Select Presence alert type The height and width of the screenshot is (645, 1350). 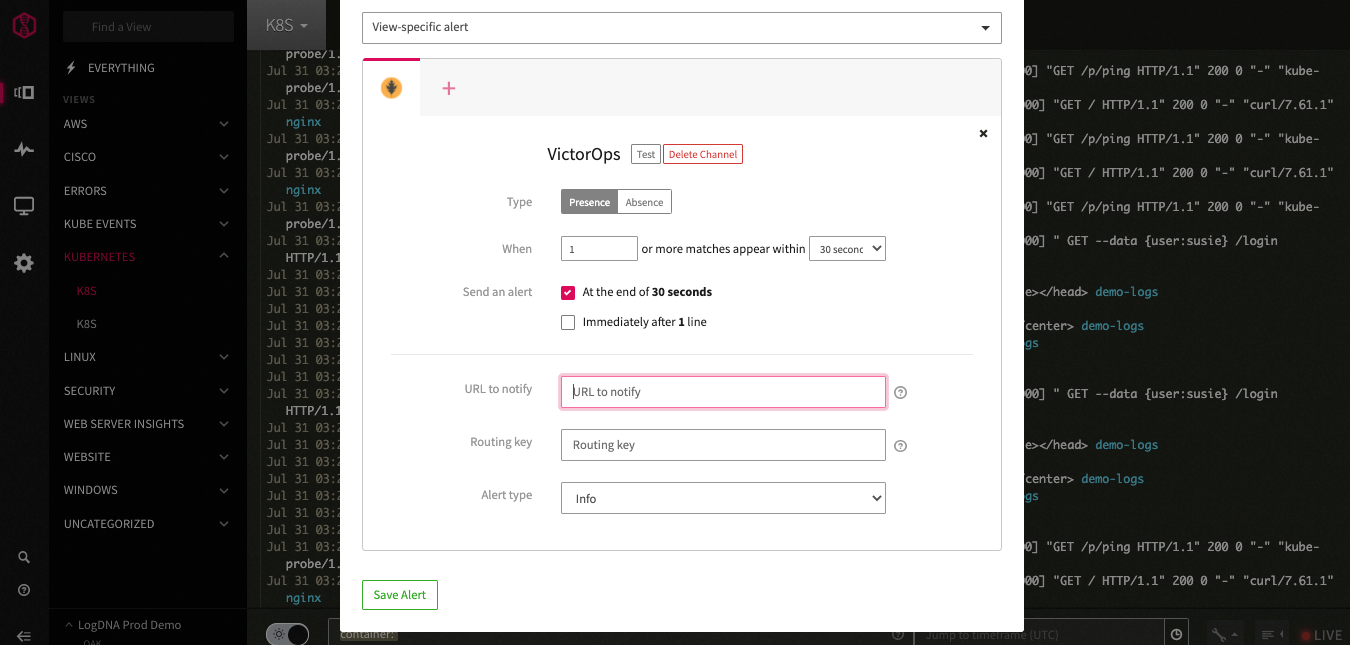(589, 202)
